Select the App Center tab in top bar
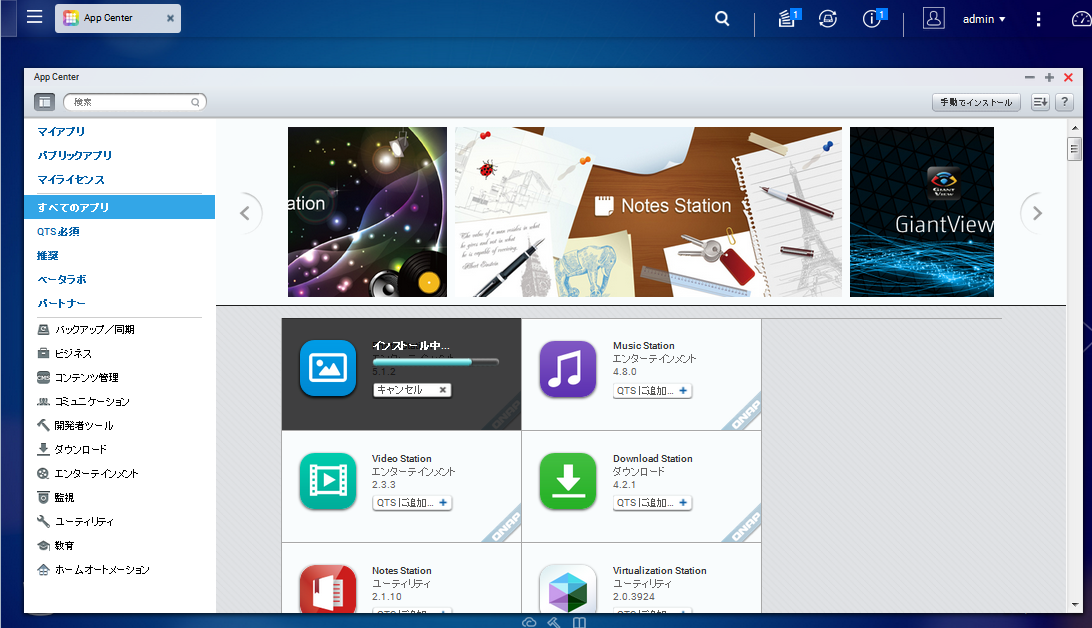1092x628 pixels. coord(118,18)
